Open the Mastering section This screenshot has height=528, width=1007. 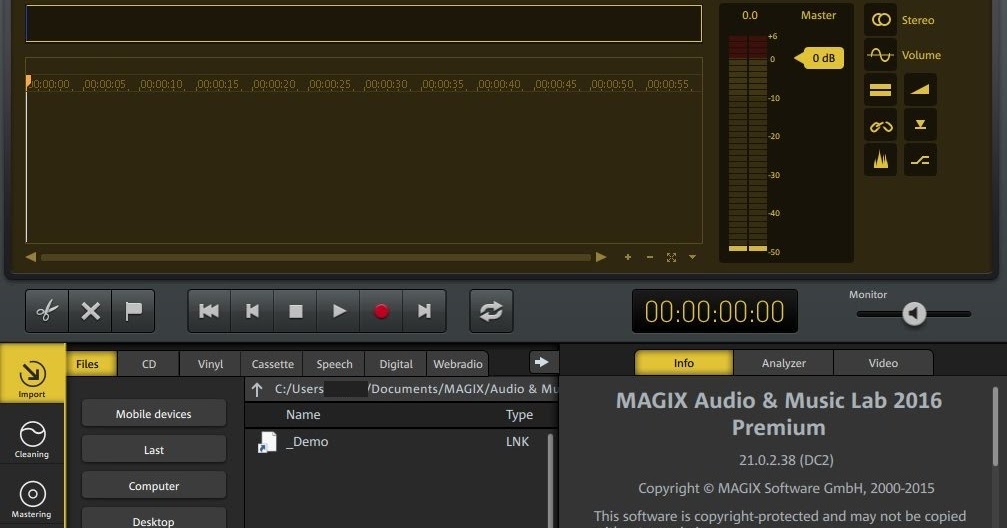(32, 498)
